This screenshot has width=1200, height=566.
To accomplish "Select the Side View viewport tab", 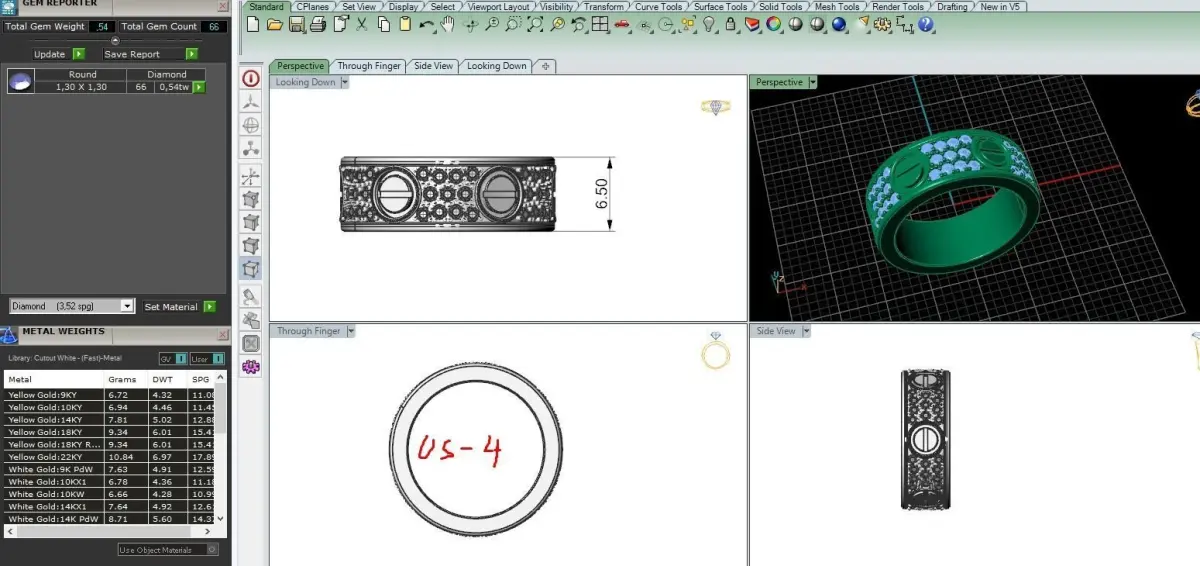I will [x=433, y=66].
